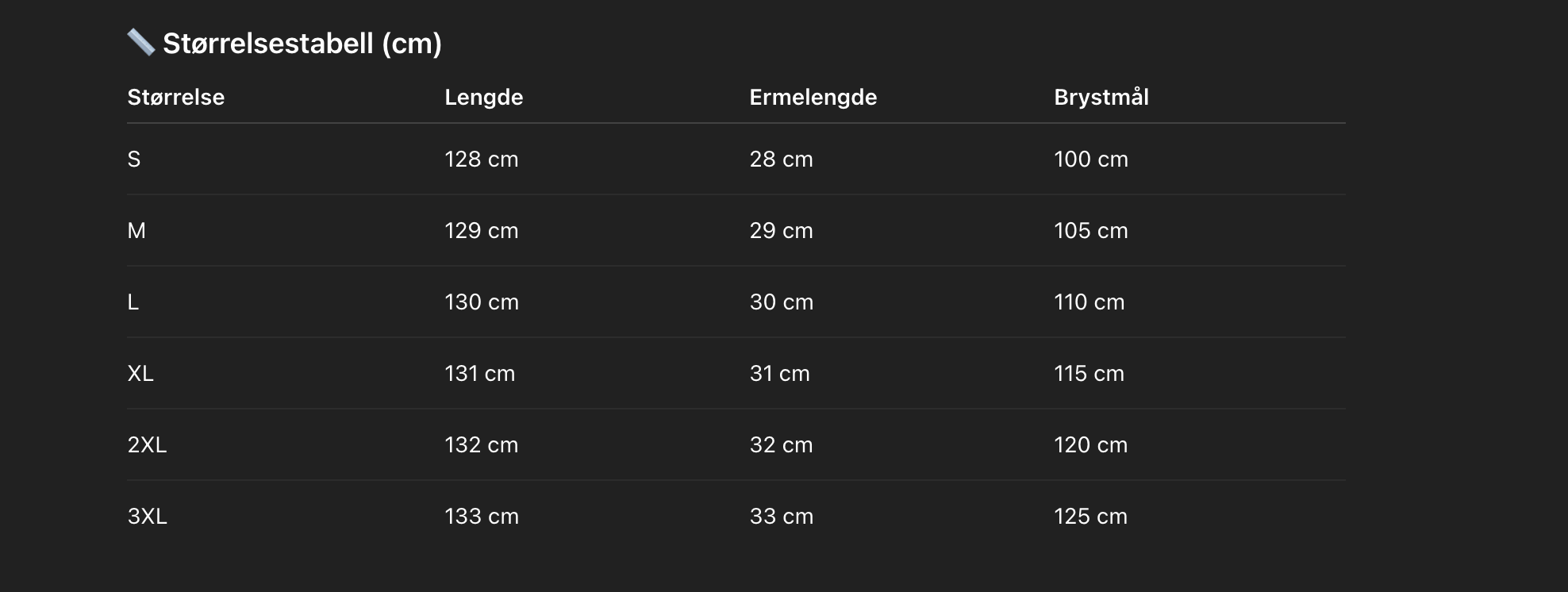Click the 131 cm length value
Viewport: 1568px width, 592px height.
tap(479, 373)
